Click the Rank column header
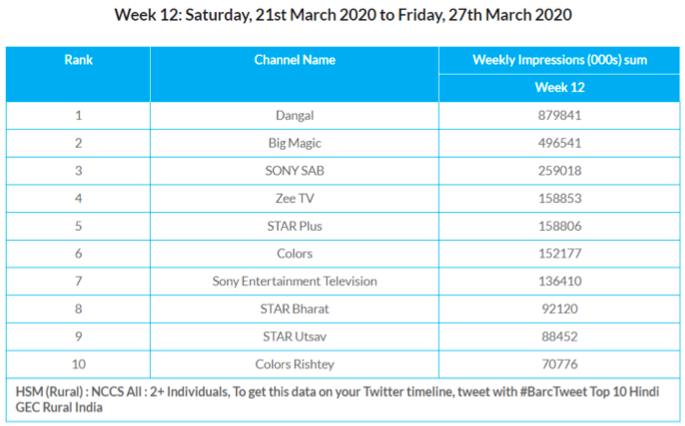Screen dimensions: 685x426 (78, 60)
